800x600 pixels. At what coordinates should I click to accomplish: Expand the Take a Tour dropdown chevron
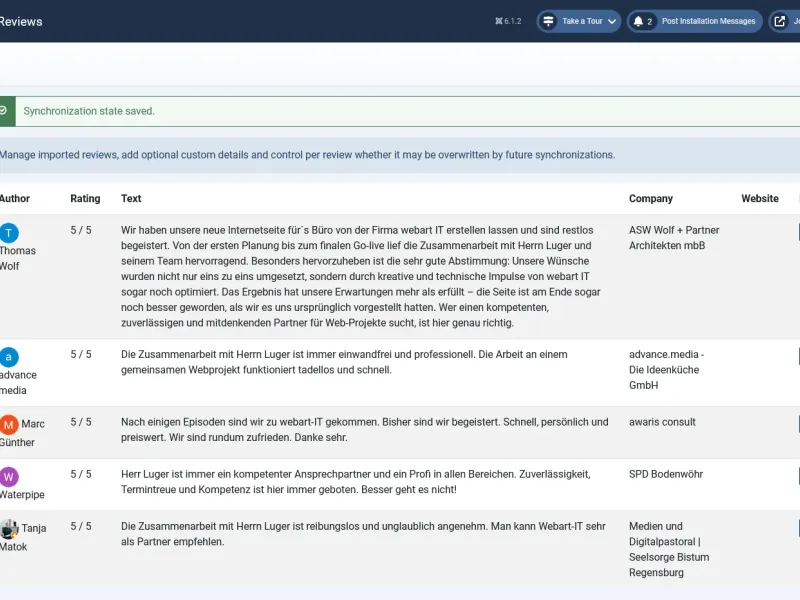(x=612, y=21)
